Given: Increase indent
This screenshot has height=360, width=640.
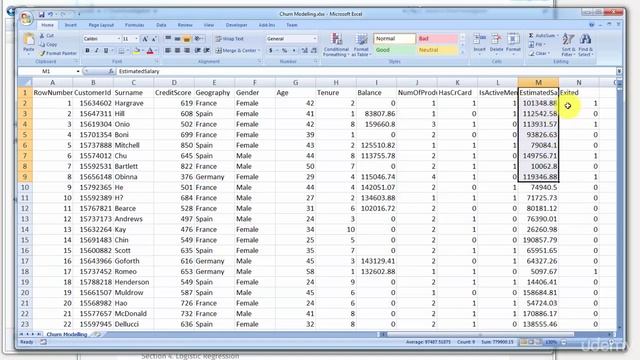Looking at the screenshot, I should pos(207,51).
